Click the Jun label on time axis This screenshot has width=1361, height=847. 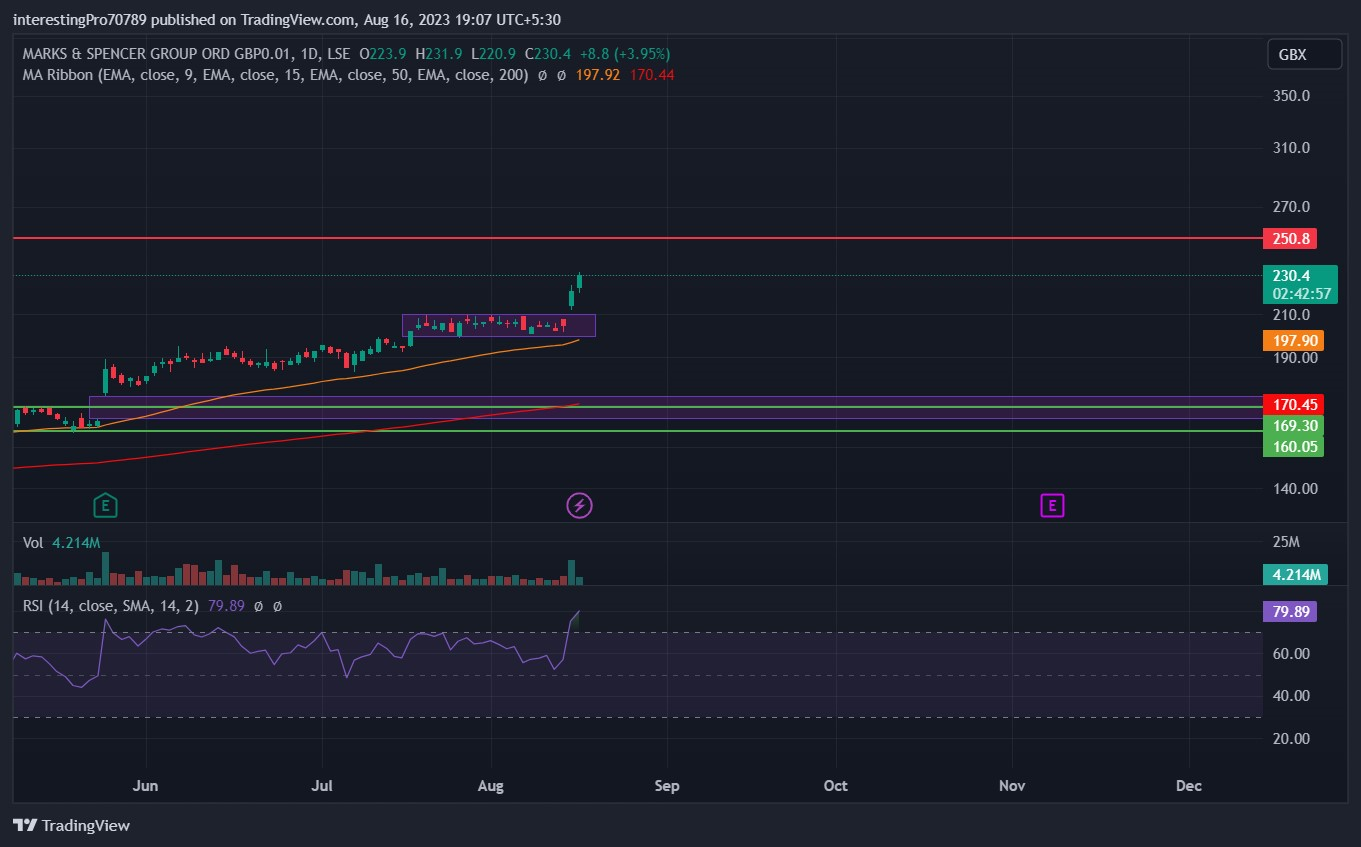pyautogui.click(x=146, y=785)
